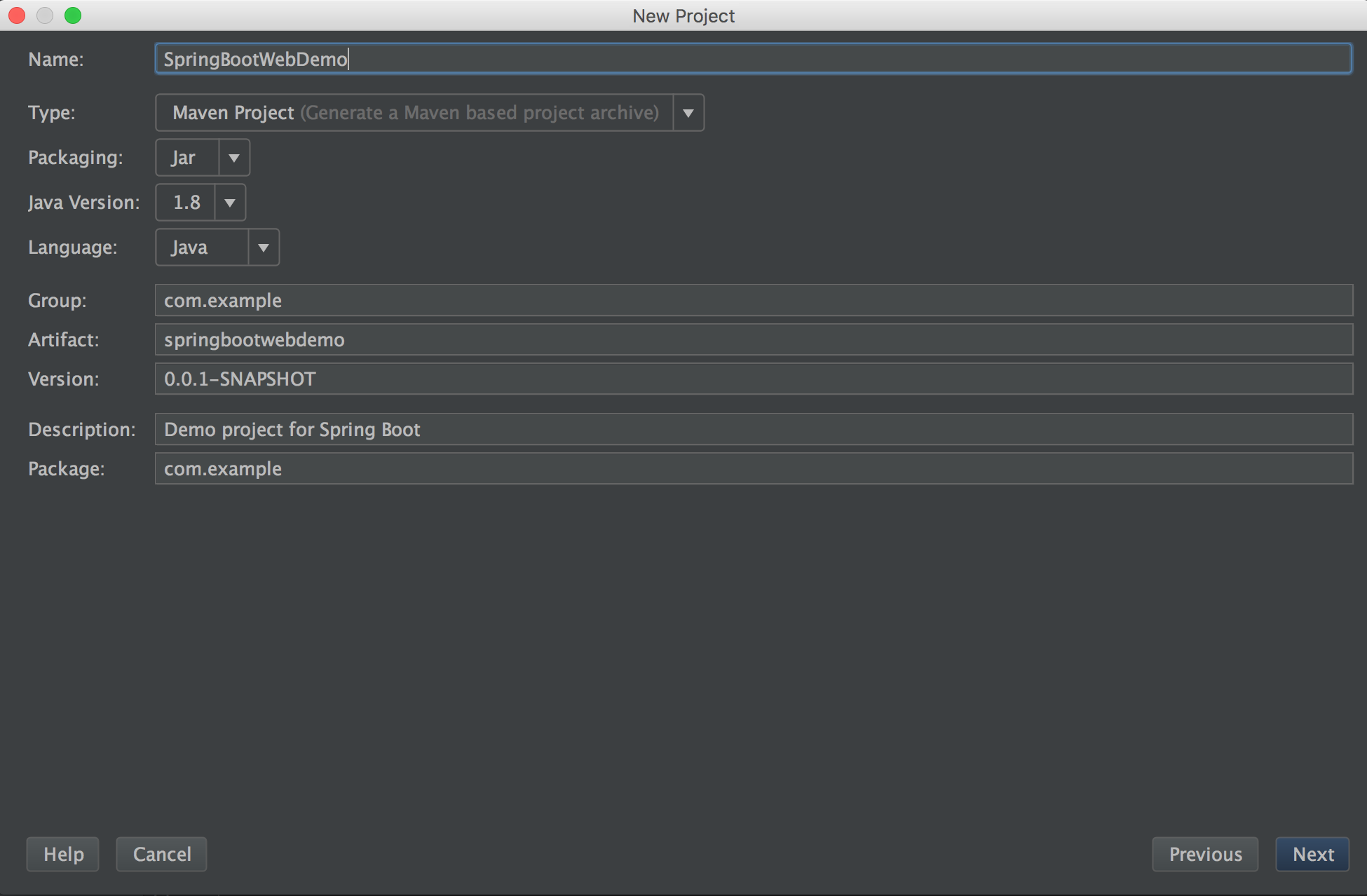Minimize the New Project window
This screenshot has width=1367, height=896.
pos(45,15)
